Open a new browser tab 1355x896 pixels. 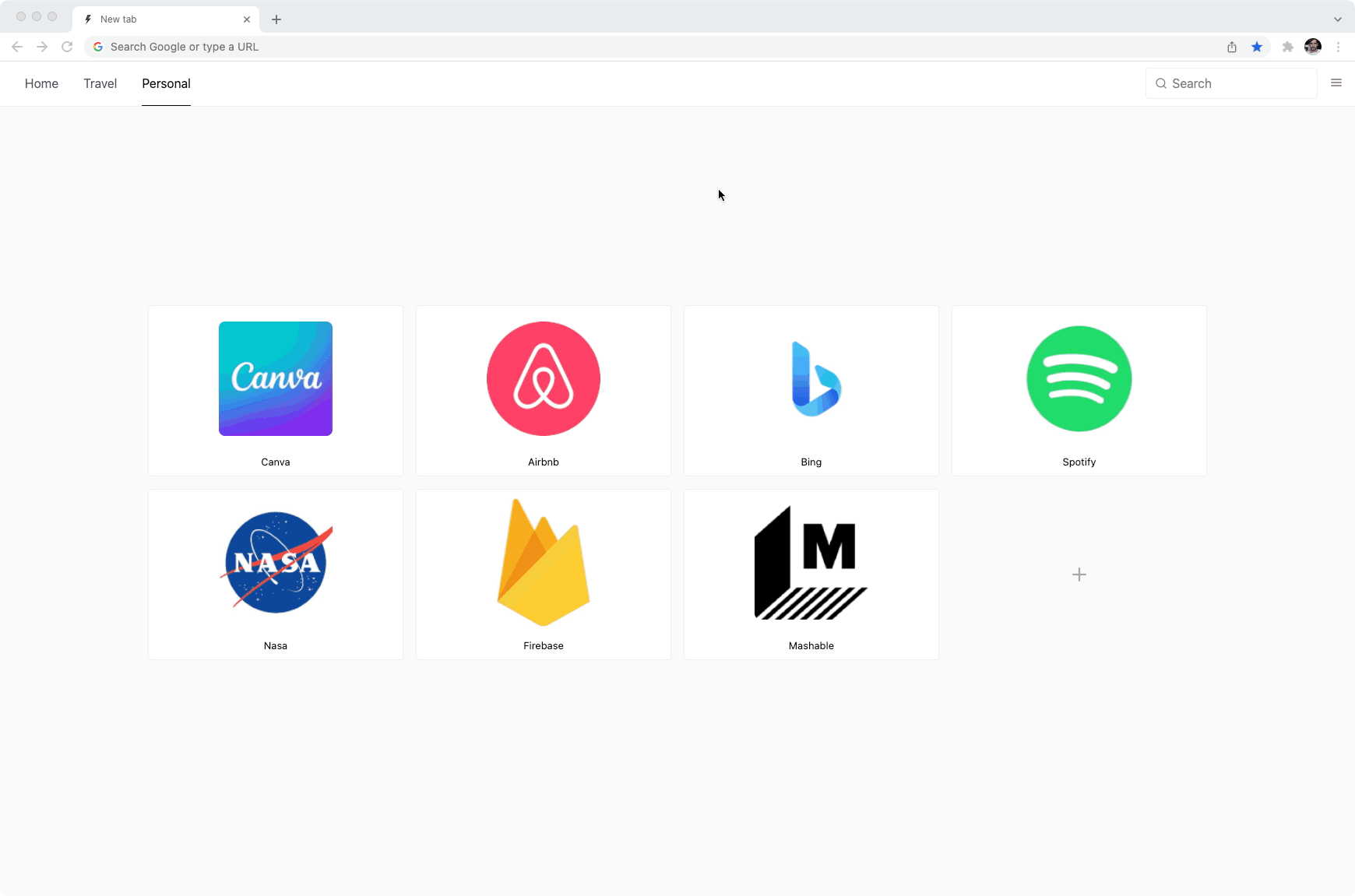pyautogui.click(x=276, y=19)
